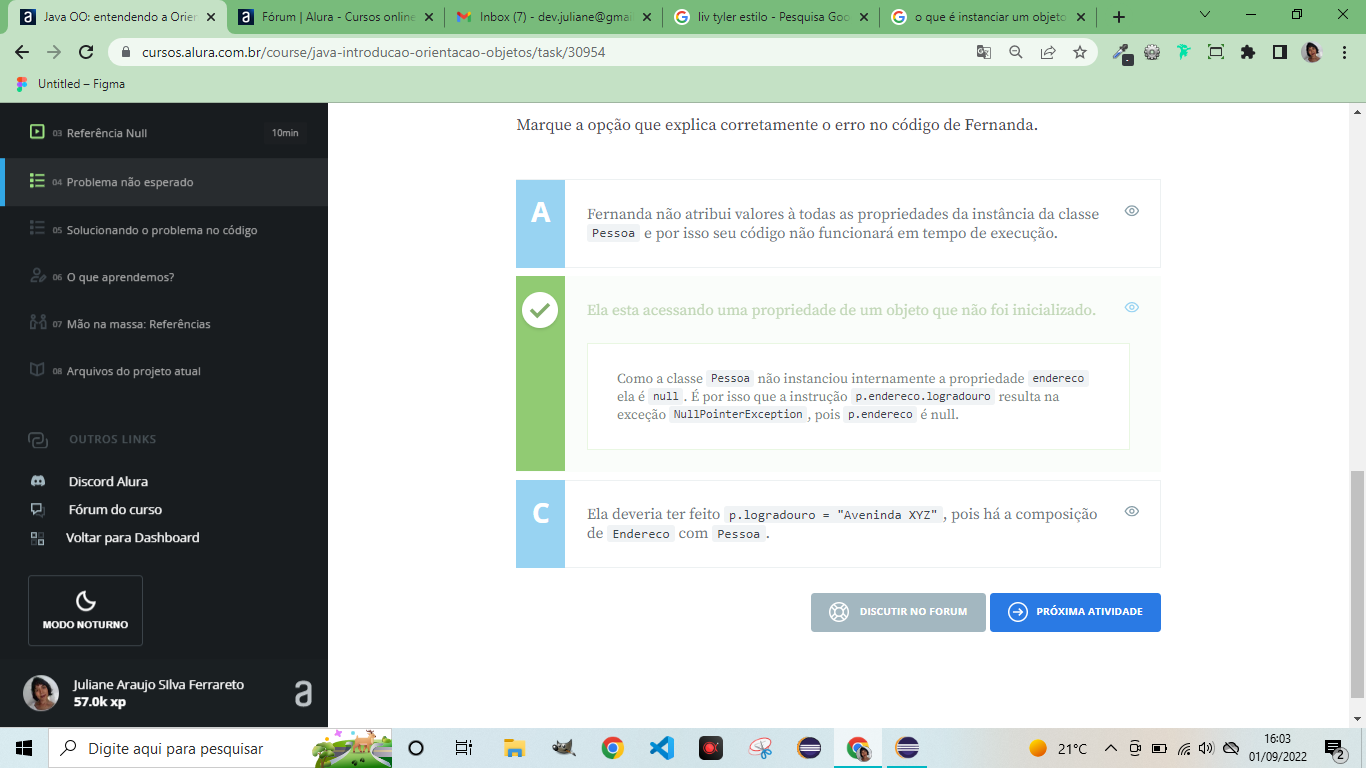Open the extensions puzzle icon
Image resolution: width=1366 pixels, height=768 pixels.
click(1248, 52)
